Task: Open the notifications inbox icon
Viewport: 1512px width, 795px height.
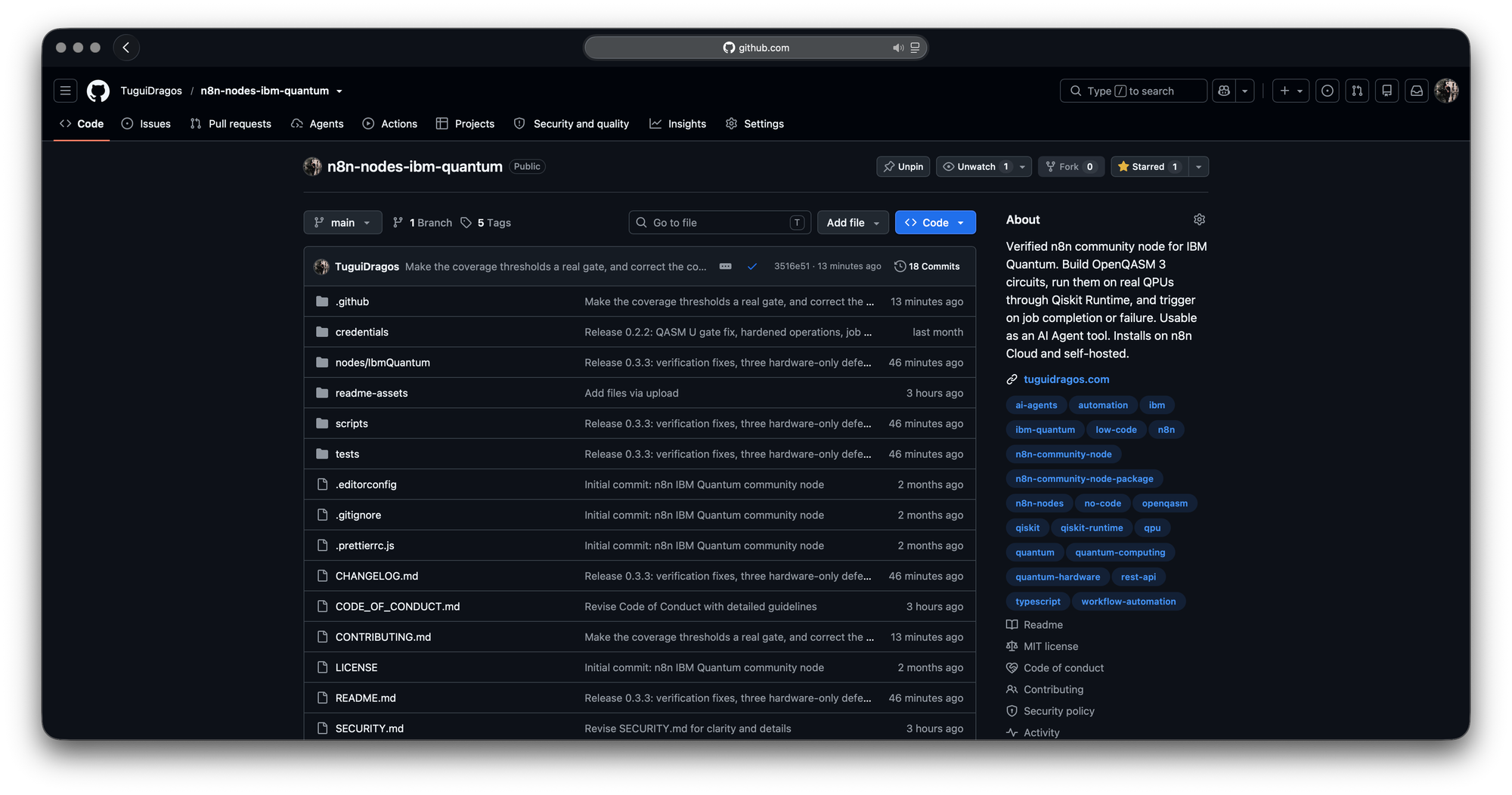Action: 1417,91
